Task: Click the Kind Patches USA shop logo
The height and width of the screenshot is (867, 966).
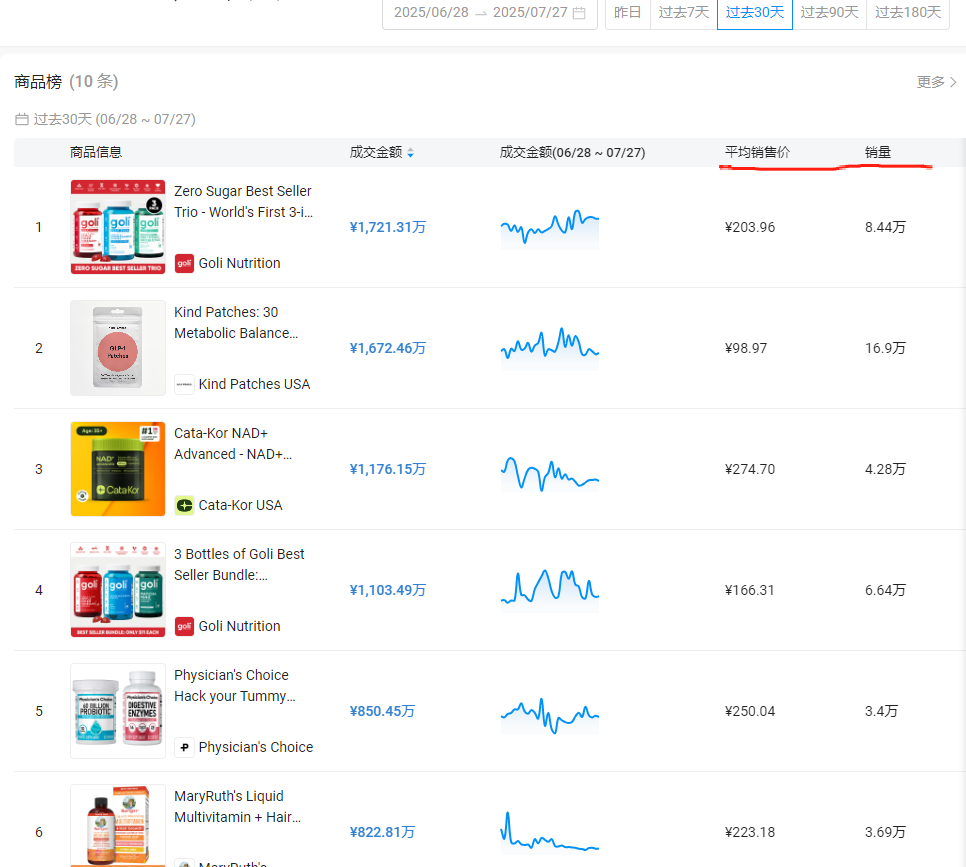Action: [x=184, y=385]
